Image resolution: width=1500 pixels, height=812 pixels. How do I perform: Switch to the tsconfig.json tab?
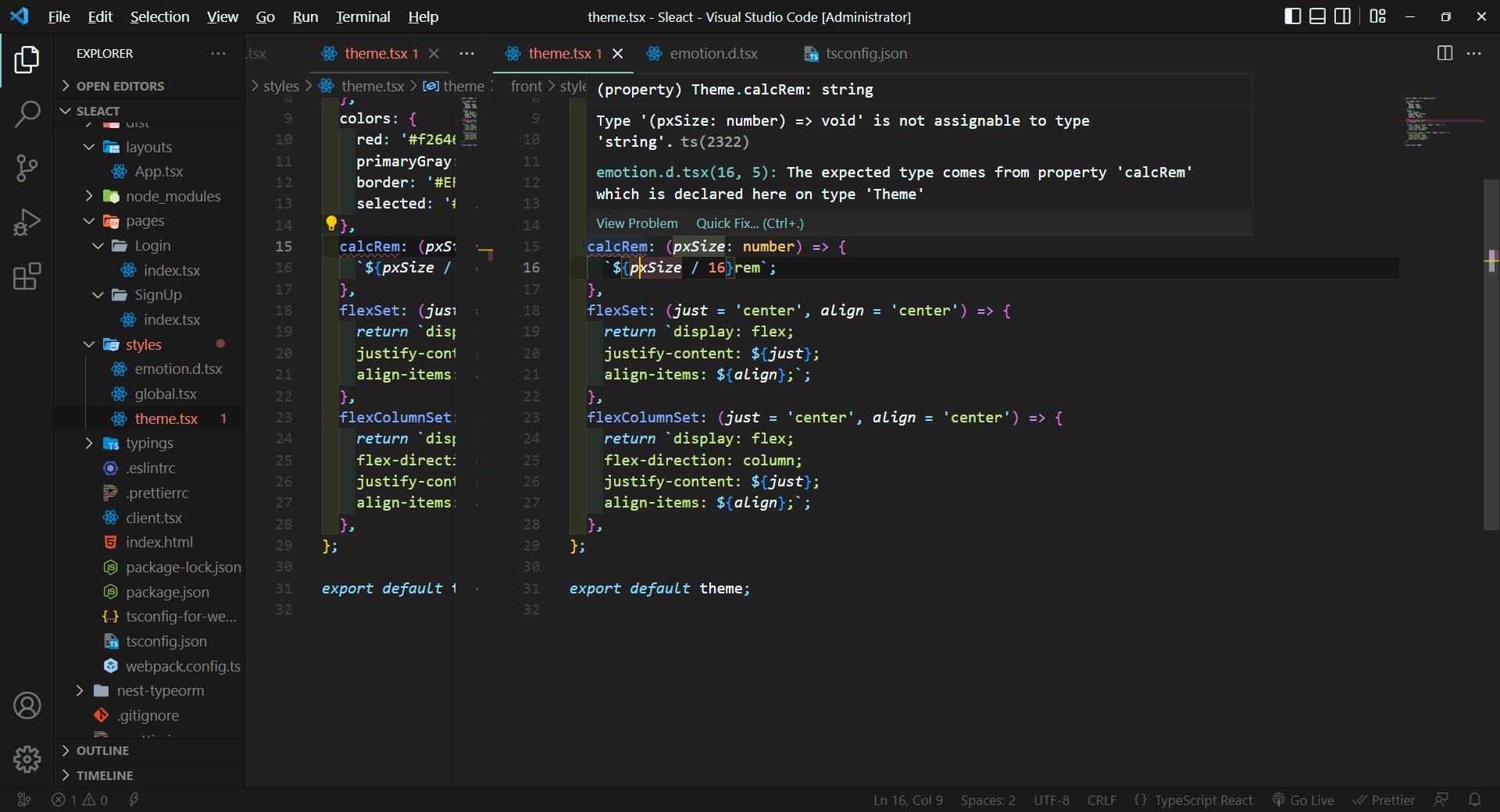point(866,53)
